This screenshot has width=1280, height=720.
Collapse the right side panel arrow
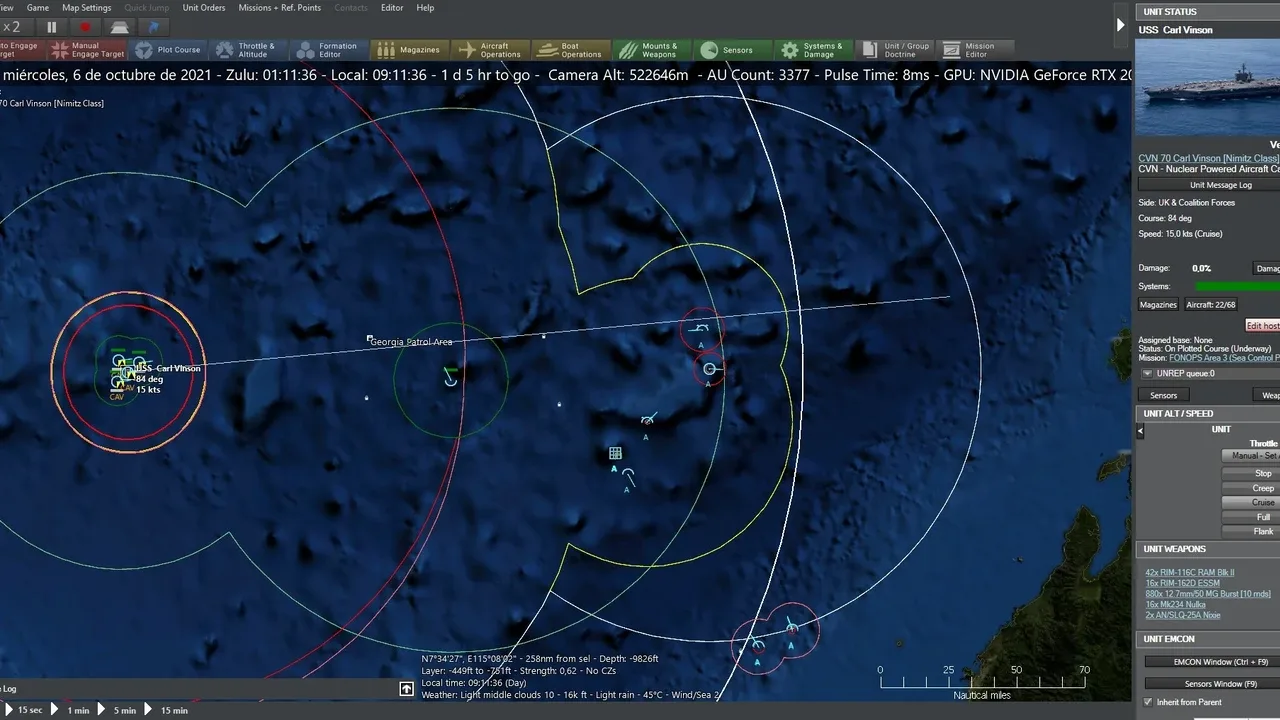click(x=1120, y=25)
